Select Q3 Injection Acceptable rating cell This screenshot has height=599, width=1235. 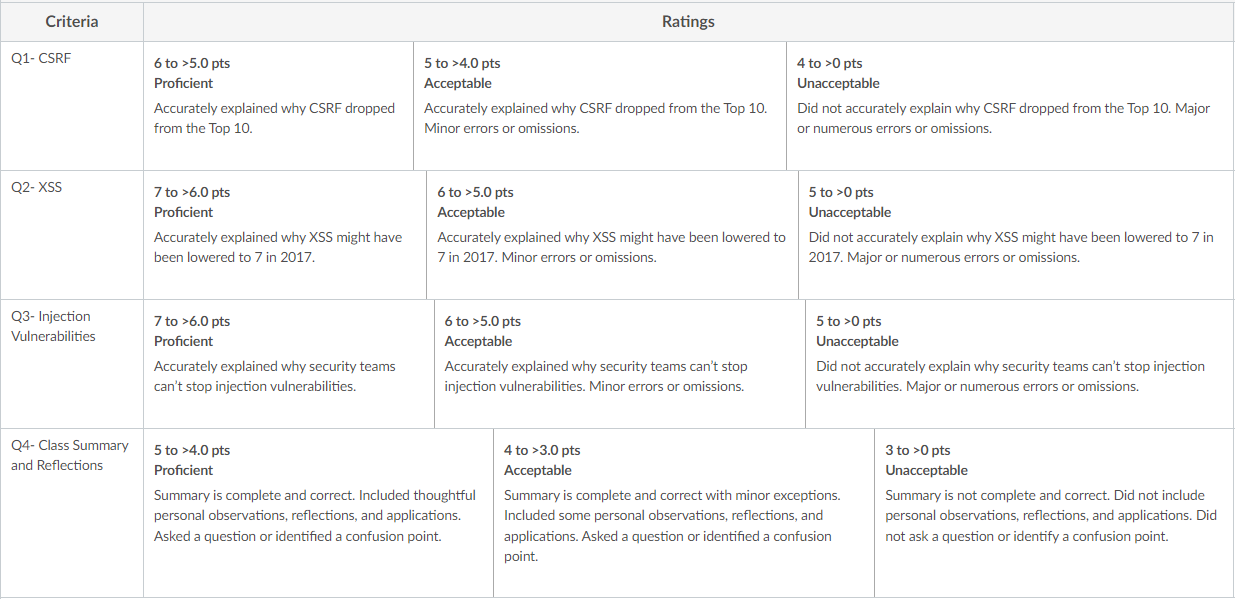tap(620, 364)
